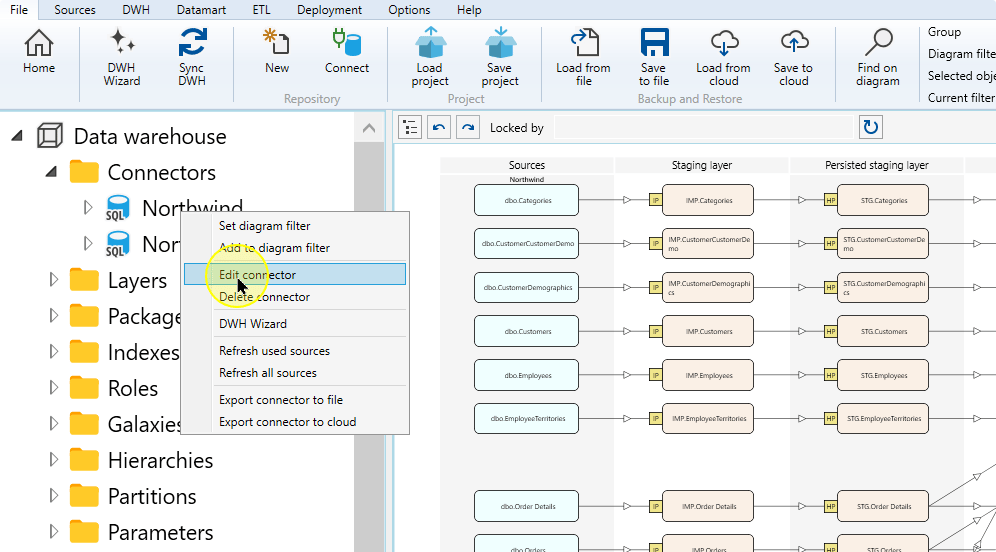
Task: Select the dbo.Categories source node
Action: [527, 201]
